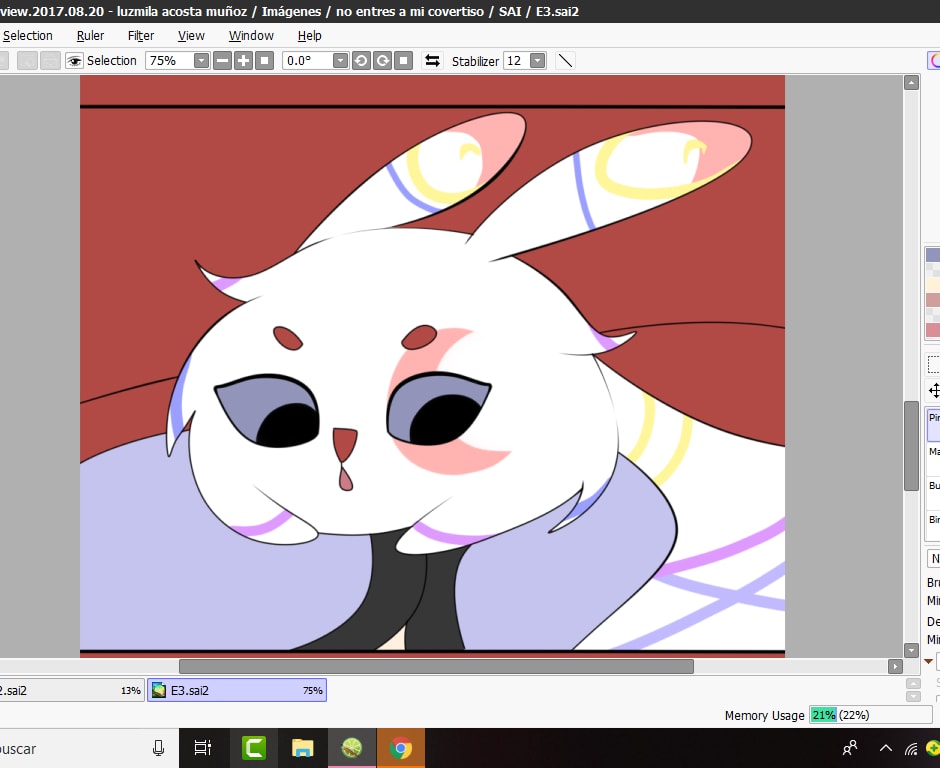Click the zoom out minus button
This screenshot has width=940, height=768.
tap(223, 61)
